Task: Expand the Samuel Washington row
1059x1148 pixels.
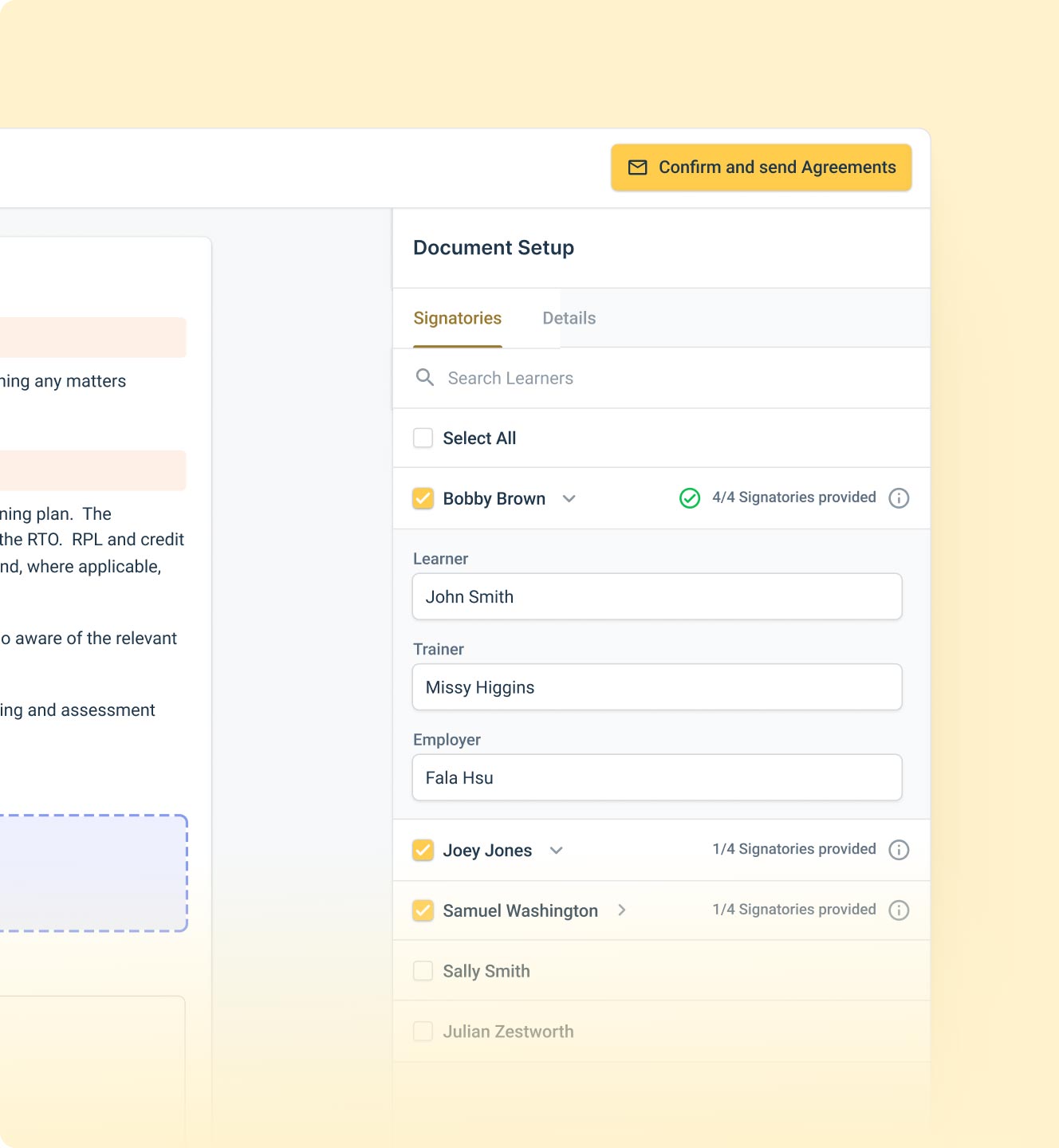Action: 622,910
